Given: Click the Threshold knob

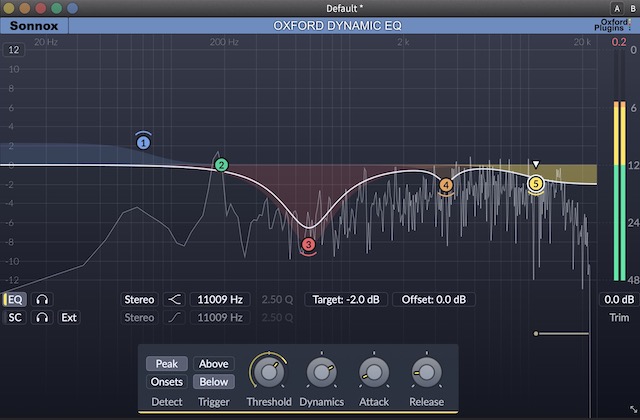Looking at the screenshot, I should pos(268,373).
